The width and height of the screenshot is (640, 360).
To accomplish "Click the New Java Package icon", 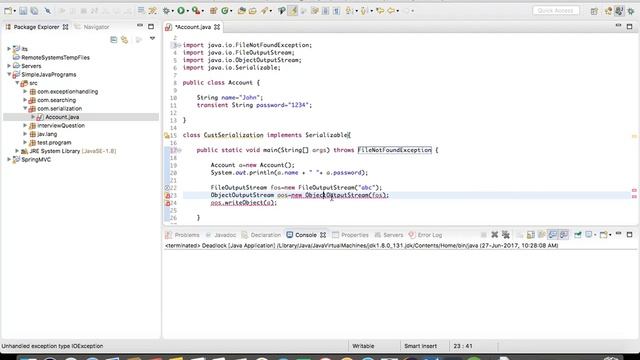I will click(213, 11).
